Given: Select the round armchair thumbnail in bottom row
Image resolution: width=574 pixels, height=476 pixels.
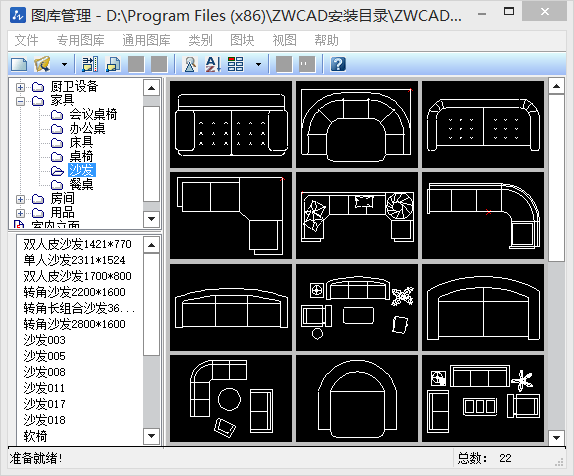Looking at the screenshot, I should pos(357,398).
